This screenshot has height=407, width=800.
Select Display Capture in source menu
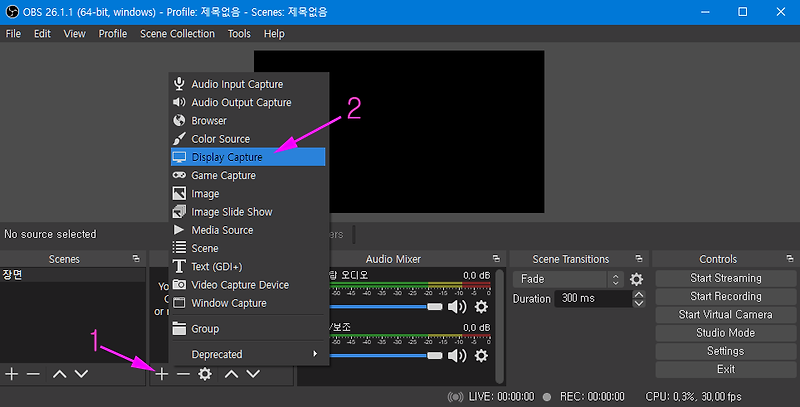(x=248, y=157)
